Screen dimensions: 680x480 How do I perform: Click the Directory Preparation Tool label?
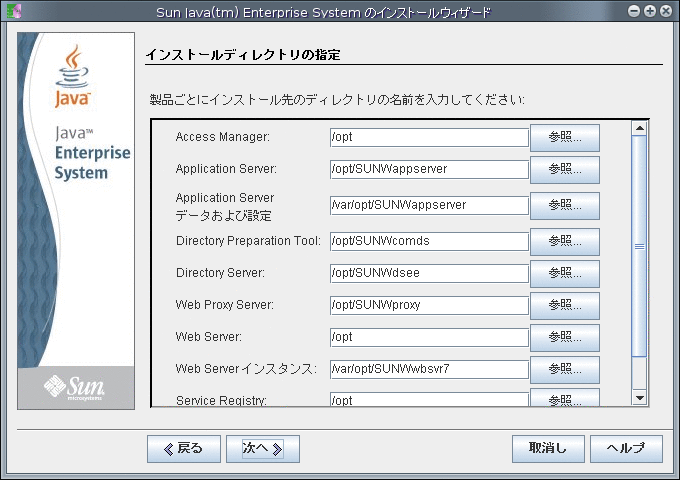coord(248,241)
